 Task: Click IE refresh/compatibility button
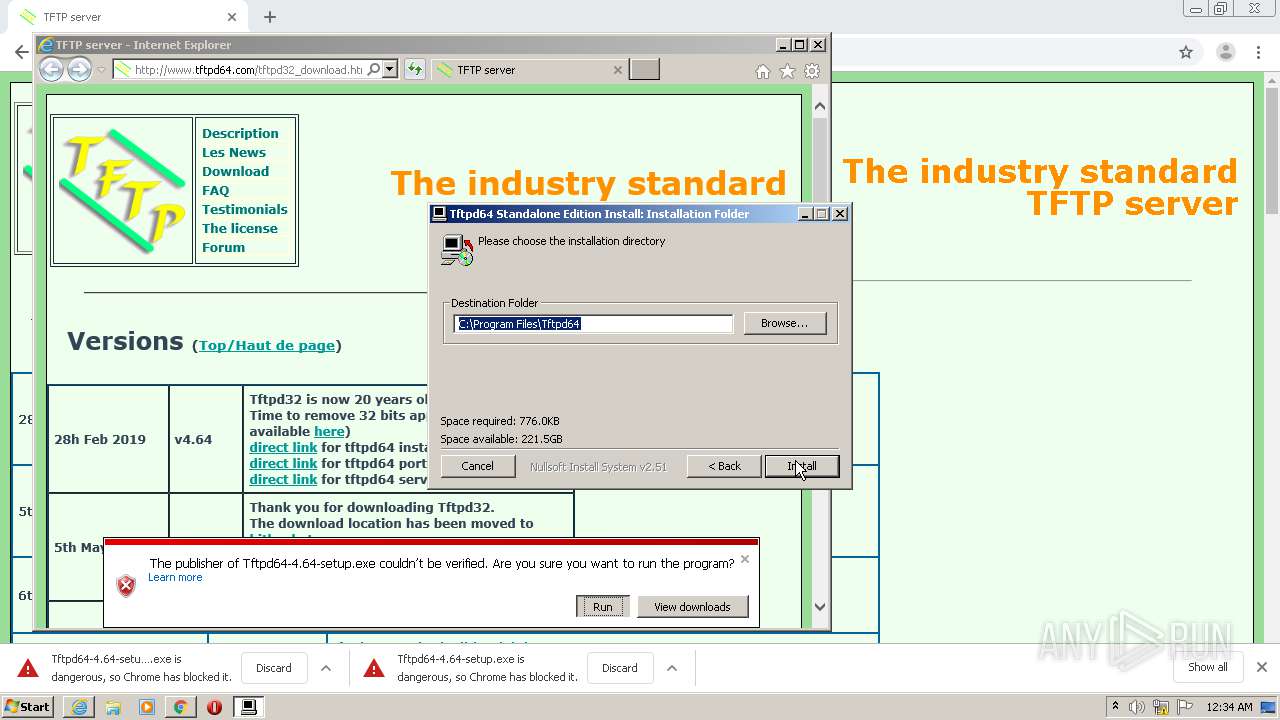[x=414, y=69]
